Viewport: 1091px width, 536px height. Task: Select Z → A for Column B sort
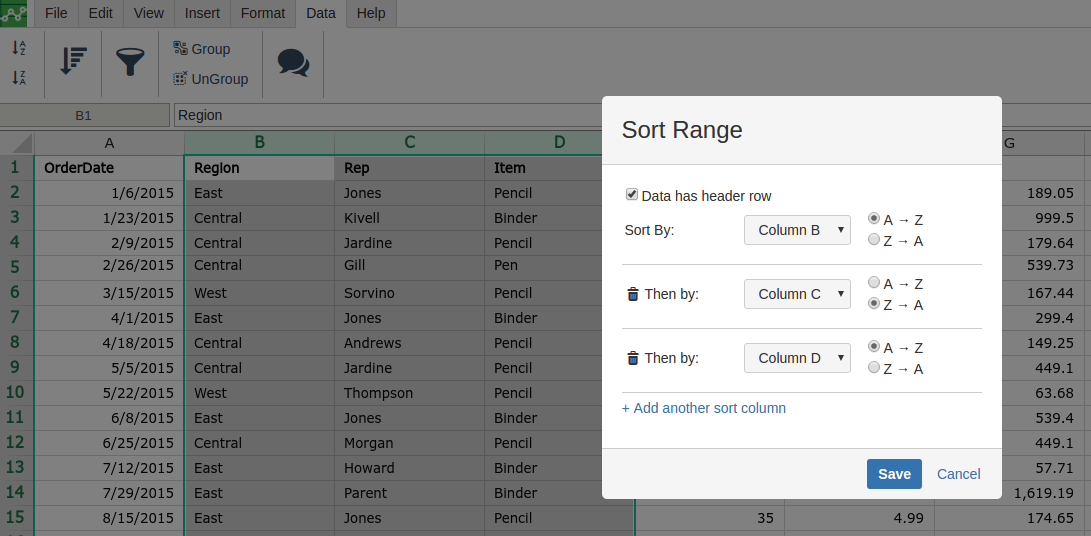pyautogui.click(x=874, y=240)
